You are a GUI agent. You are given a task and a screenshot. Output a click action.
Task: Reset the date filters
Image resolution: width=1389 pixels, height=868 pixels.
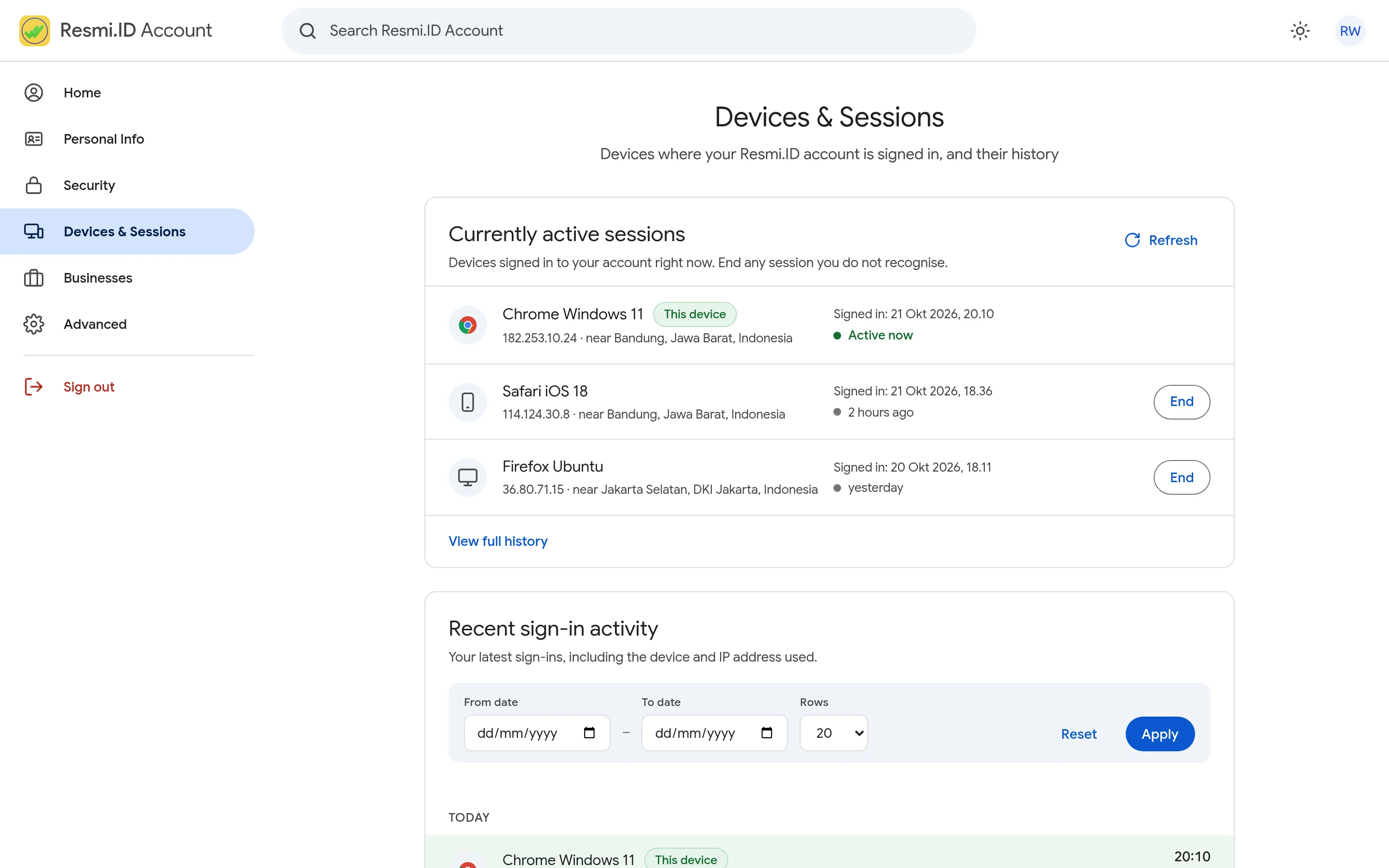(x=1078, y=733)
